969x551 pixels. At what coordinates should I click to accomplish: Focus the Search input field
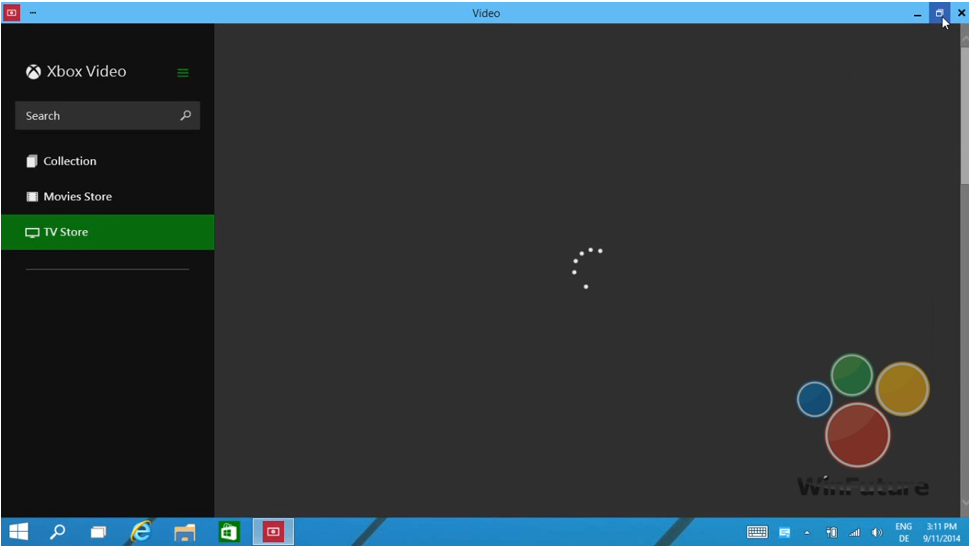click(108, 116)
